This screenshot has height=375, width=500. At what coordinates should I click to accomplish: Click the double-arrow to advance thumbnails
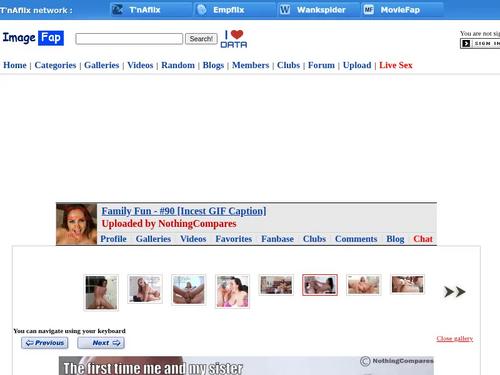(x=455, y=292)
